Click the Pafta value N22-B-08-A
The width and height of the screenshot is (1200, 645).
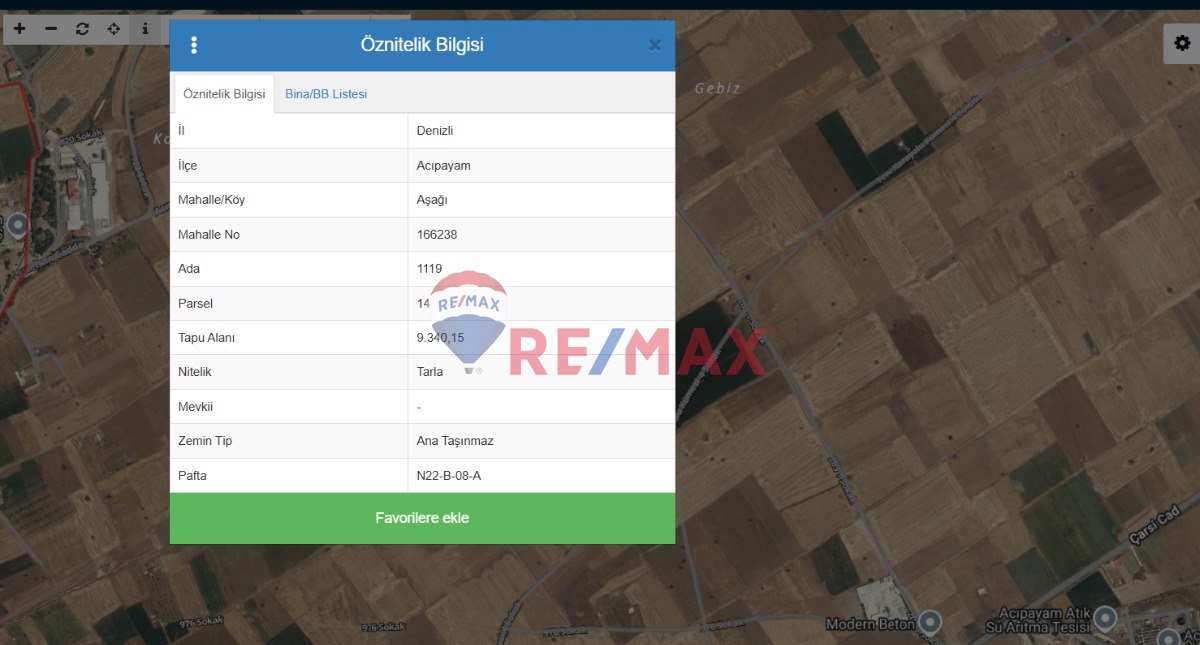(x=448, y=476)
